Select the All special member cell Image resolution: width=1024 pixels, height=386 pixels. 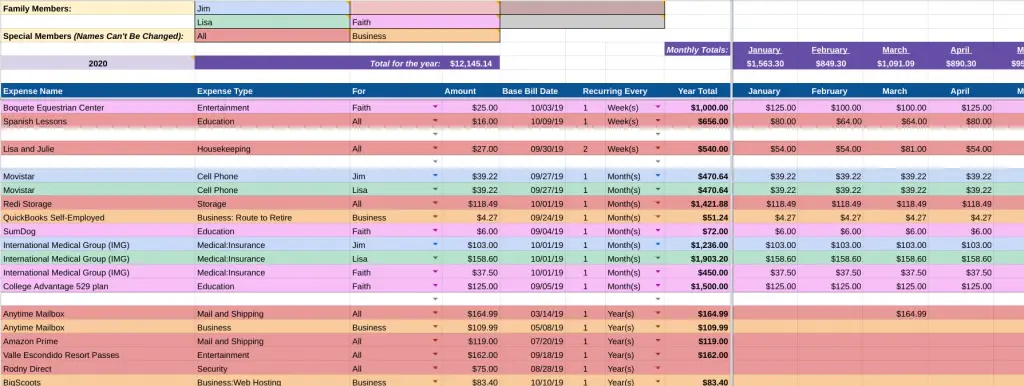[272, 36]
